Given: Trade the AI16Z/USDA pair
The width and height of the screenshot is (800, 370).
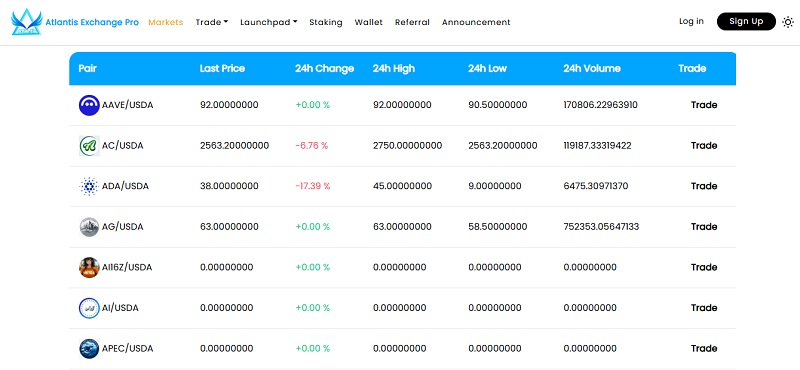Looking at the screenshot, I should click(704, 267).
